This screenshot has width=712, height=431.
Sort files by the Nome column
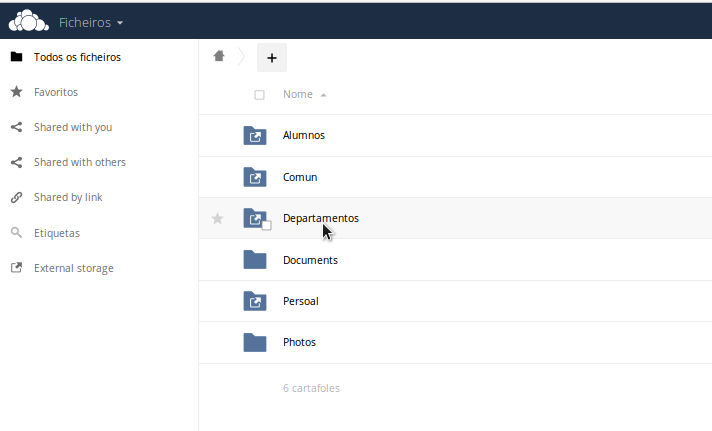pos(304,94)
